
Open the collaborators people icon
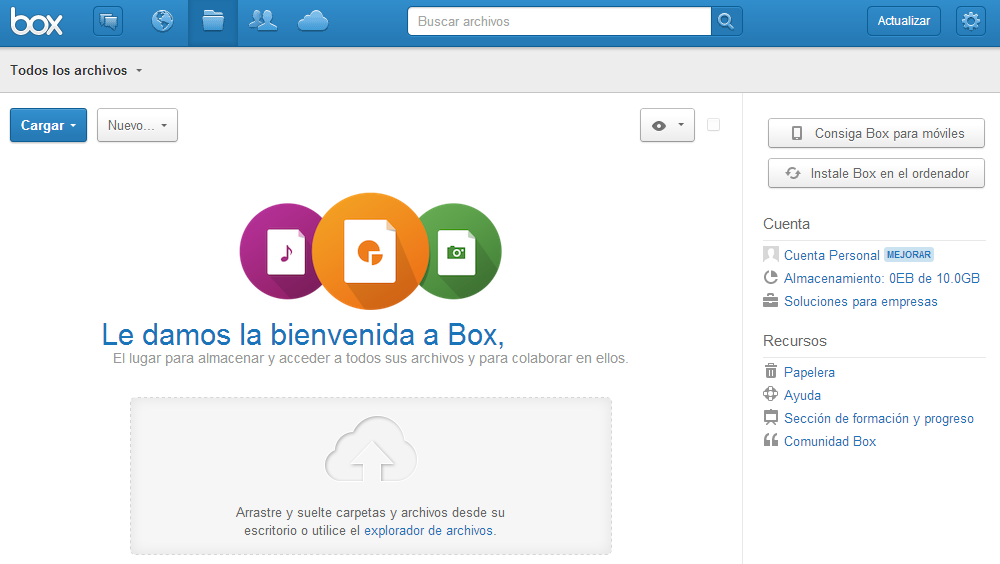pos(263,21)
